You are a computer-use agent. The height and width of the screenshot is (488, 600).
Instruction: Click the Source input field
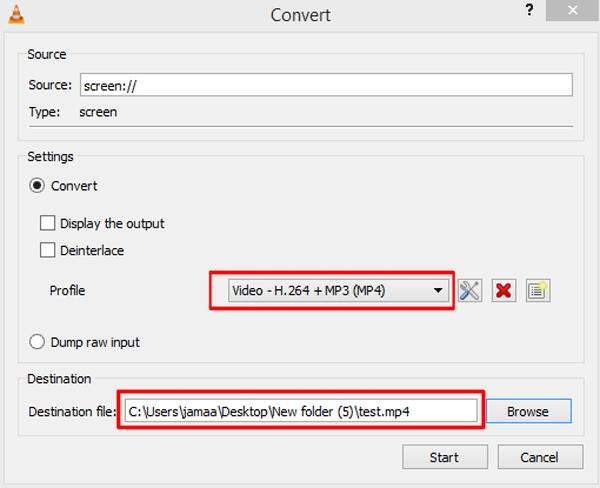[326, 85]
